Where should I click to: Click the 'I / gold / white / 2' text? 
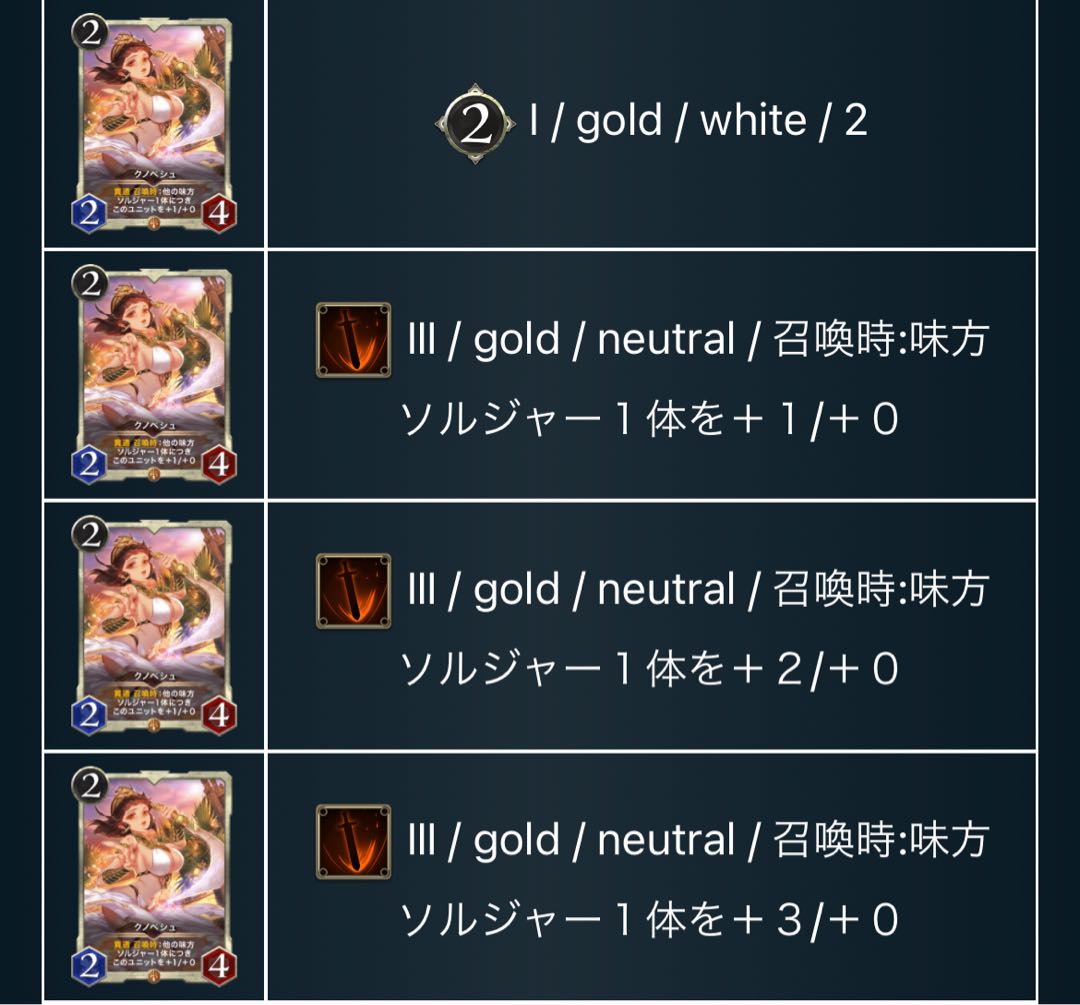tap(698, 121)
